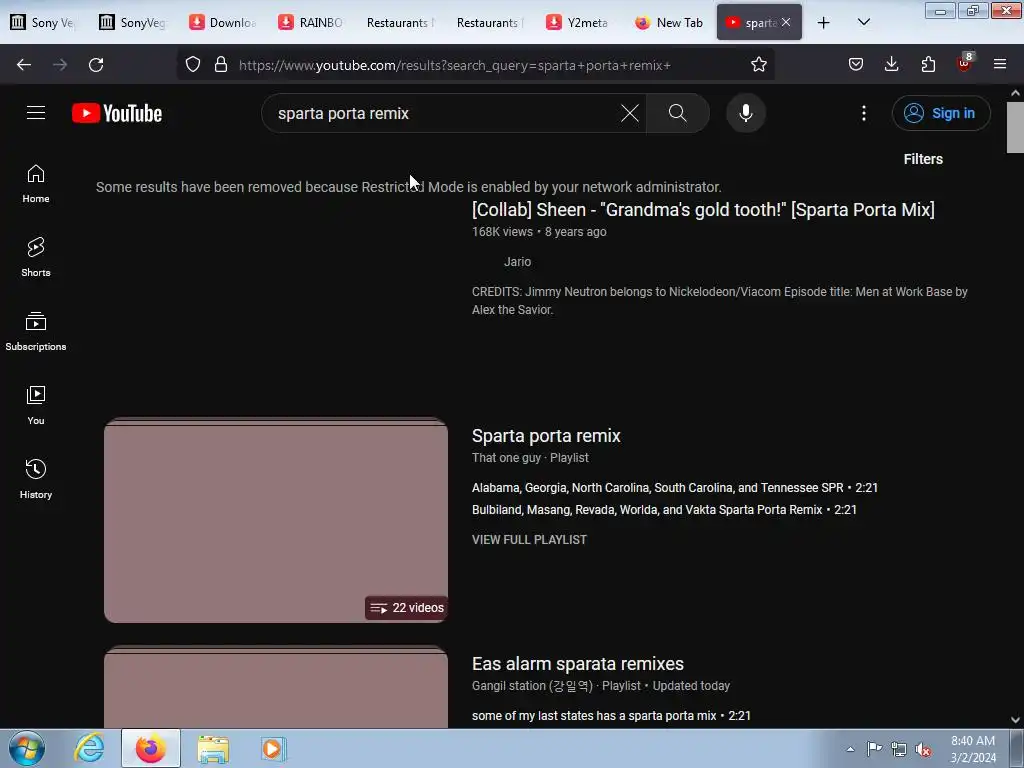Click the site security padlock icon

(x=221, y=65)
